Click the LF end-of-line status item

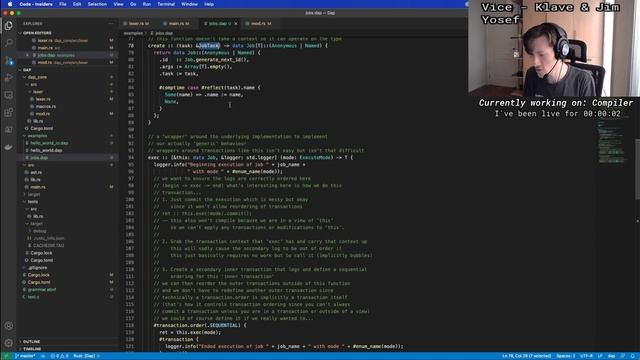tap(600, 356)
